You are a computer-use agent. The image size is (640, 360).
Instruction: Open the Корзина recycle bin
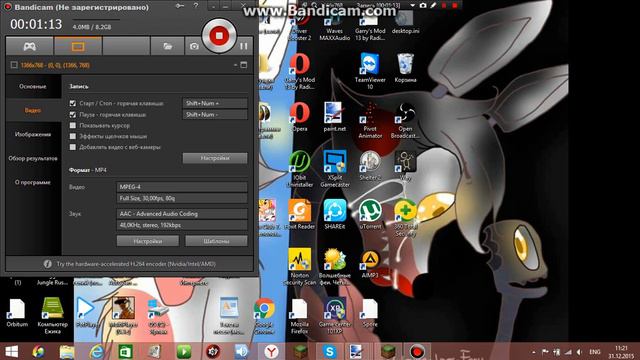click(x=405, y=68)
